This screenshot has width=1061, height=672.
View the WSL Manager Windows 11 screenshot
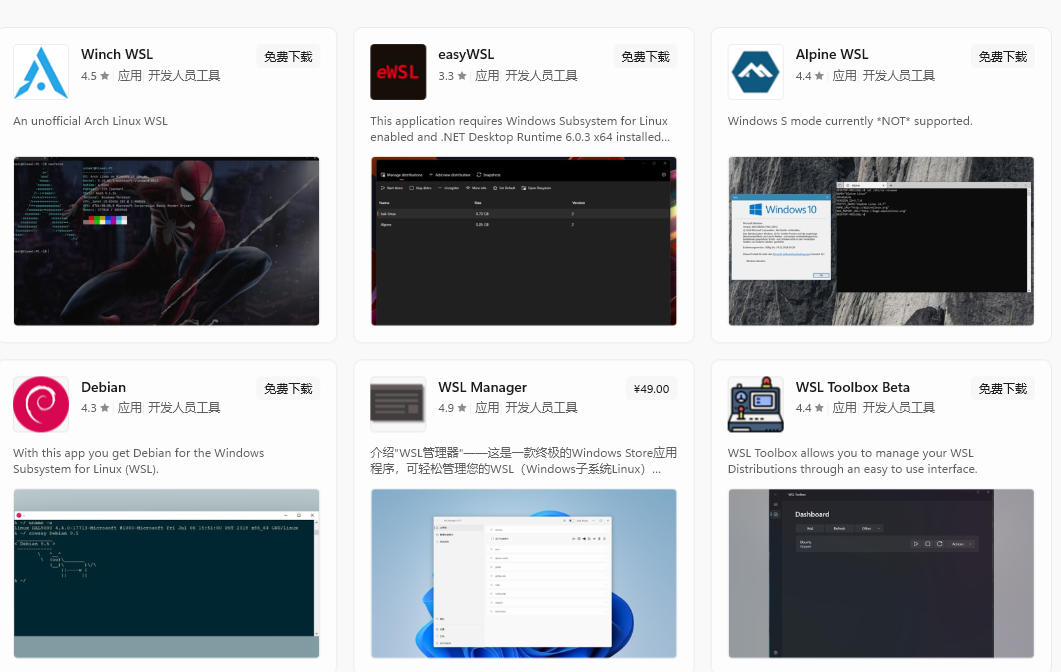tap(524, 573)
